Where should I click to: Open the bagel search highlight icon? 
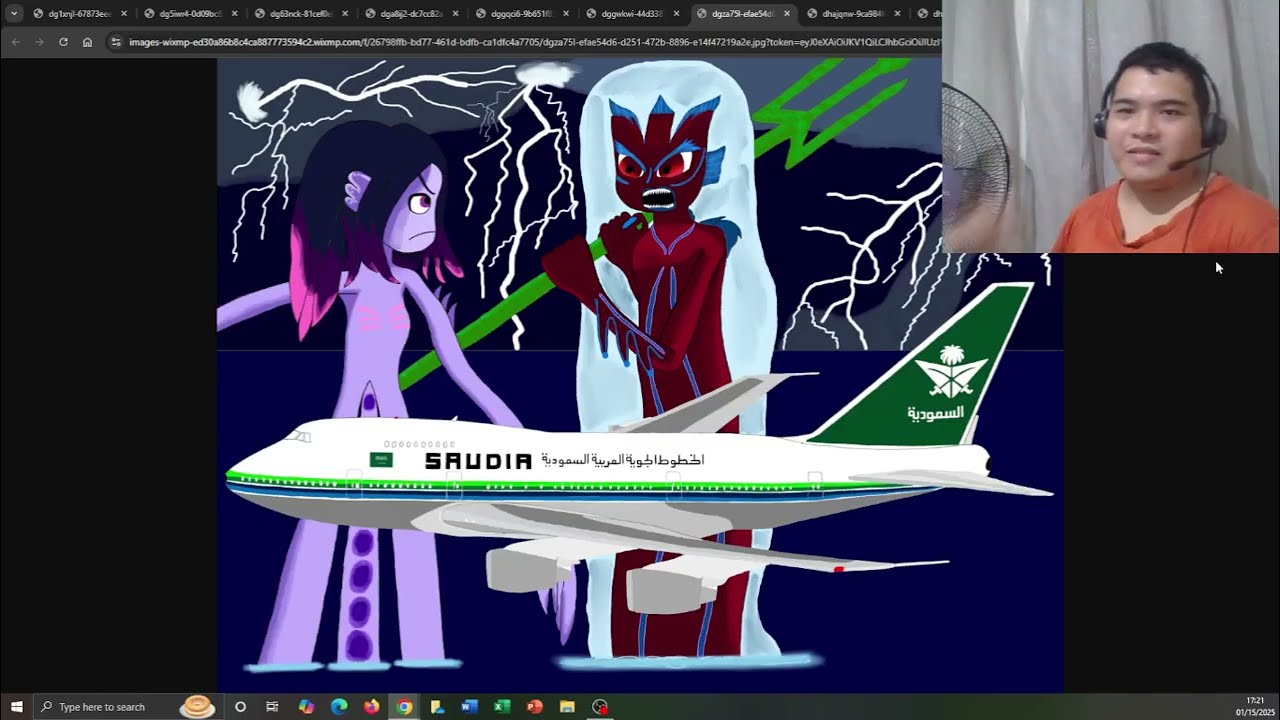[198, 707]
